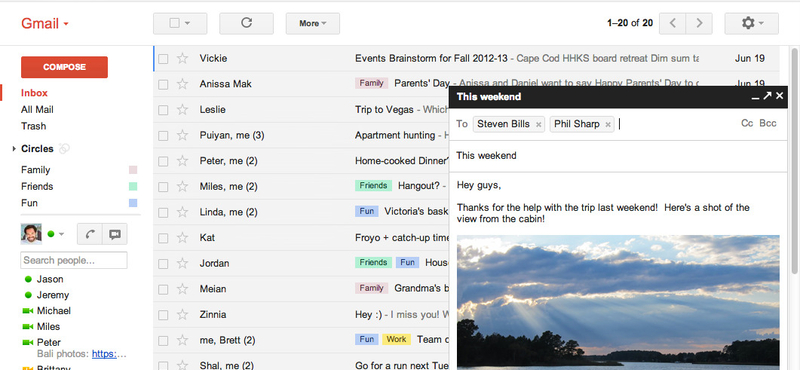
Task: Click the Circles link icon
Action: pos(64,149)
